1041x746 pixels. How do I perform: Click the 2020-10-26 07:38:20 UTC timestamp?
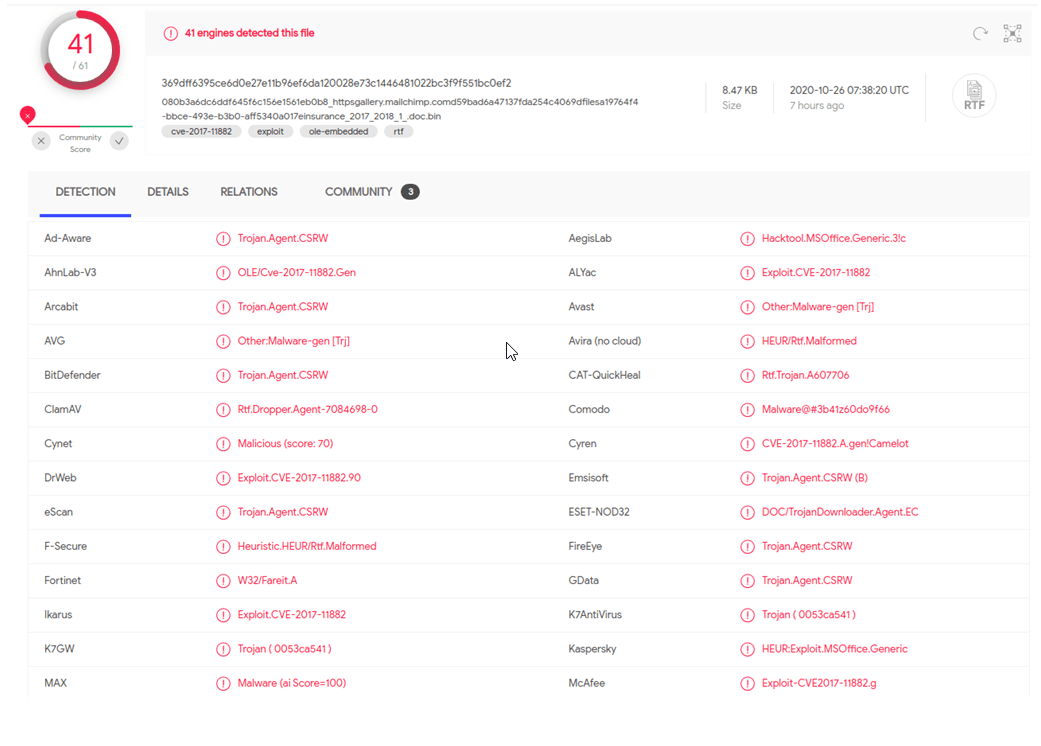849,90
